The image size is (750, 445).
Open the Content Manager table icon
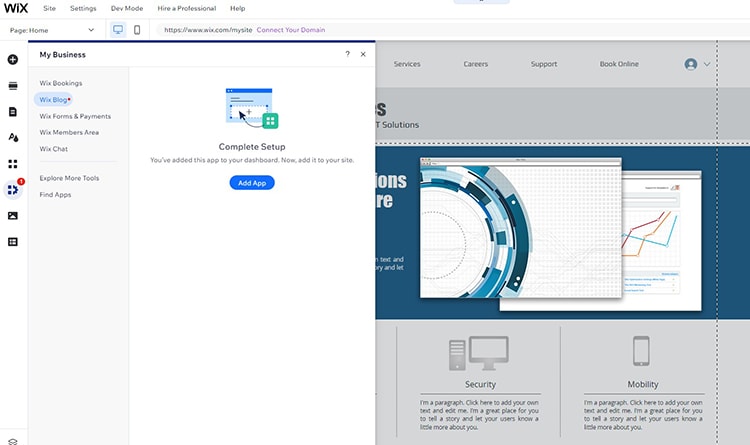click(13, 242)
